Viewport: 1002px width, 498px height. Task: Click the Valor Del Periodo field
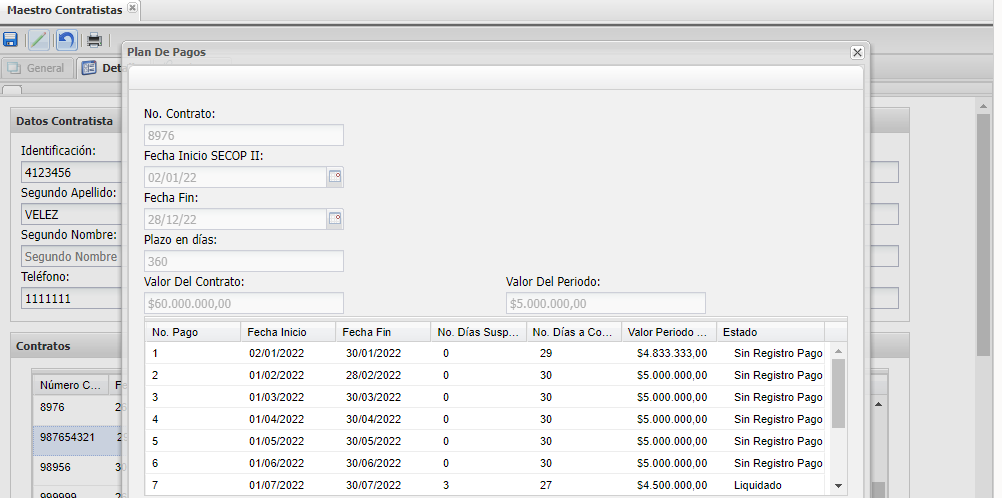[x=605, y=303]
